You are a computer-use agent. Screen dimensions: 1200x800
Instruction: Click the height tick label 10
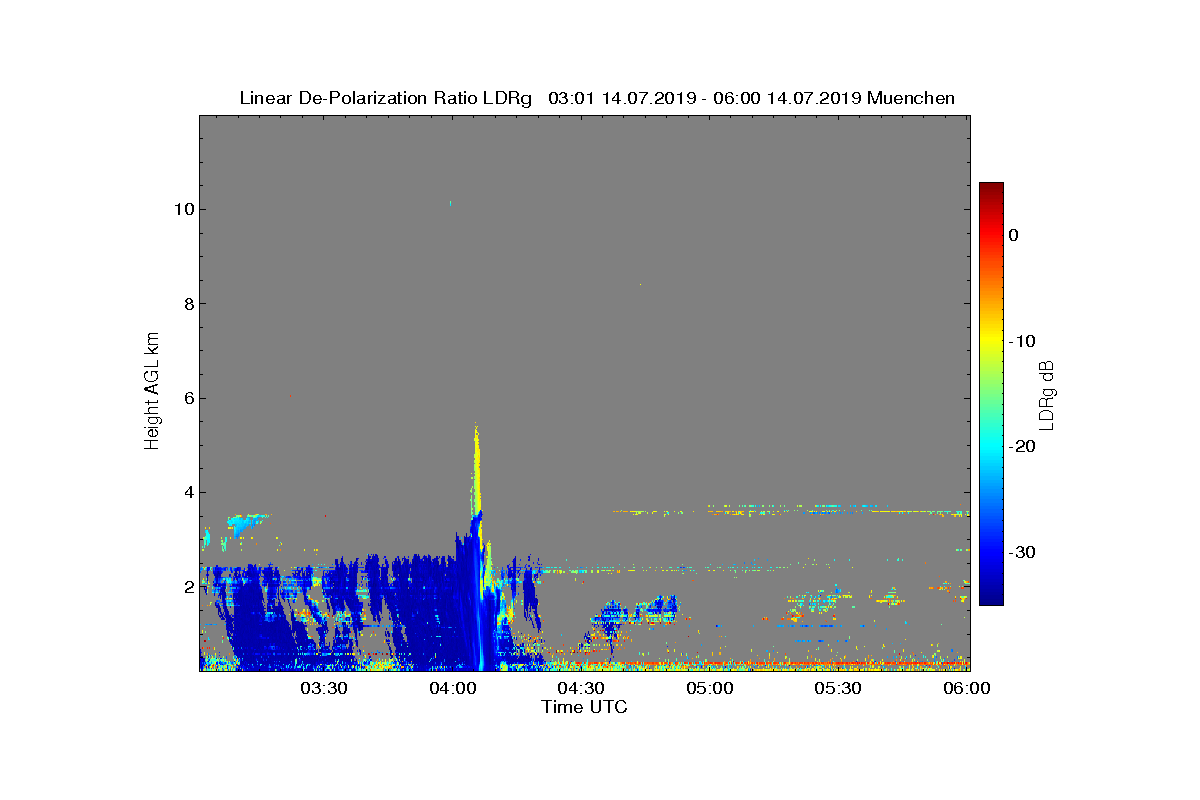183,209
